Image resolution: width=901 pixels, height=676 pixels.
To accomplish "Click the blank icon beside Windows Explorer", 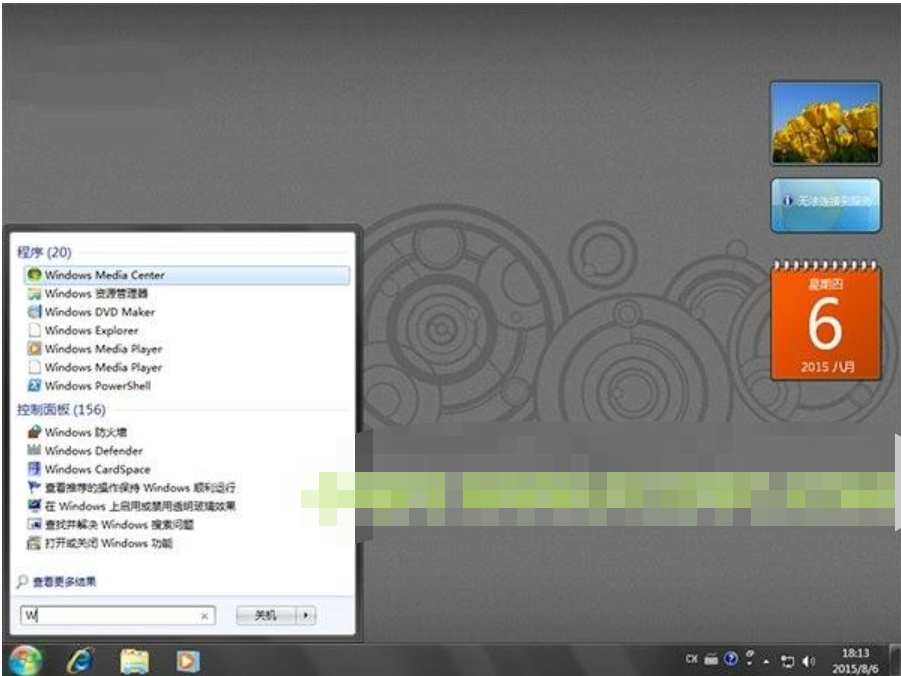I will tap(34, 330).
